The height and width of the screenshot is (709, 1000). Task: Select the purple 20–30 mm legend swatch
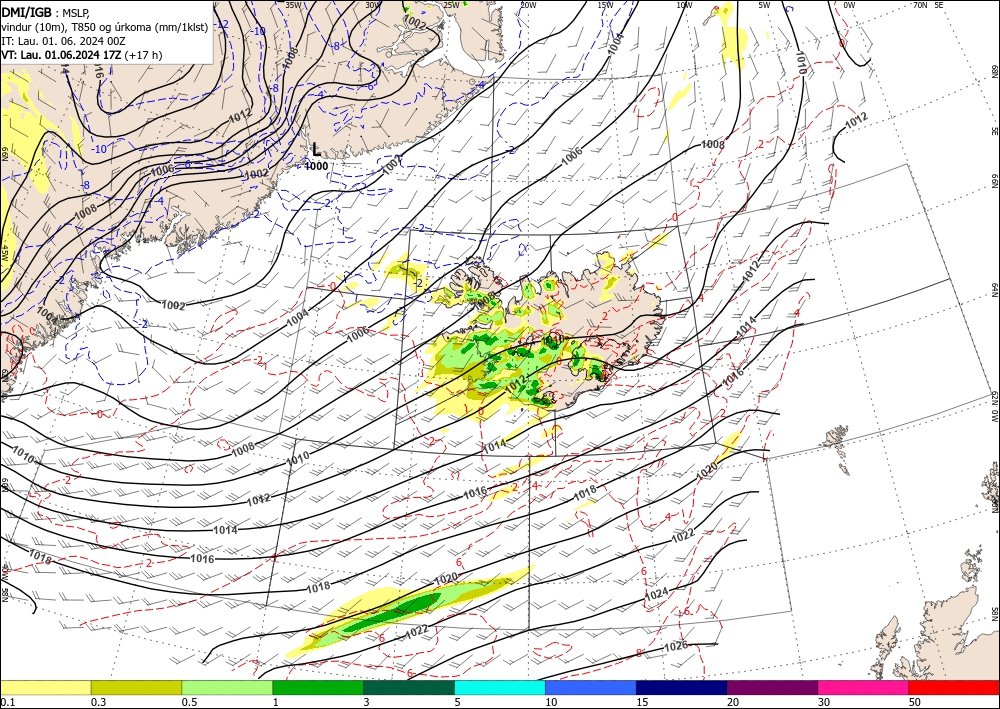772,687
